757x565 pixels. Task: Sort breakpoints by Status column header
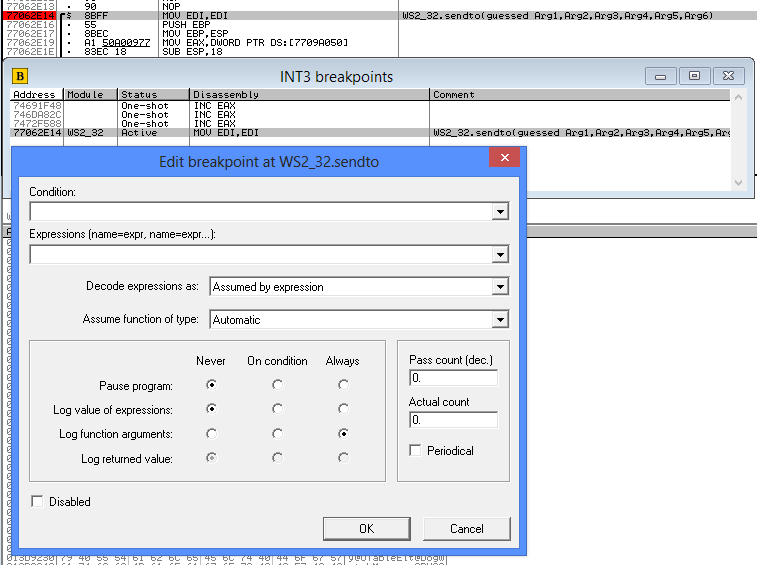pyautogui.click(x=154, y=95)
